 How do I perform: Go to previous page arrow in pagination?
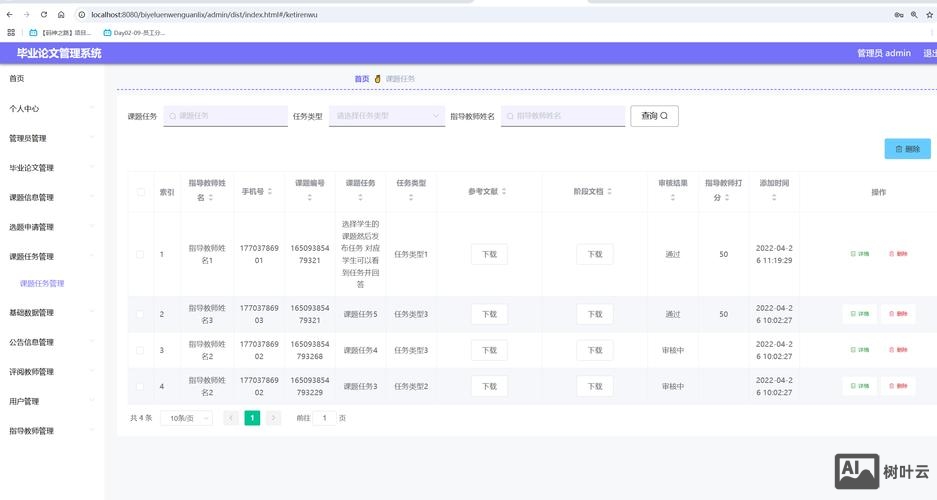[231, 418]
